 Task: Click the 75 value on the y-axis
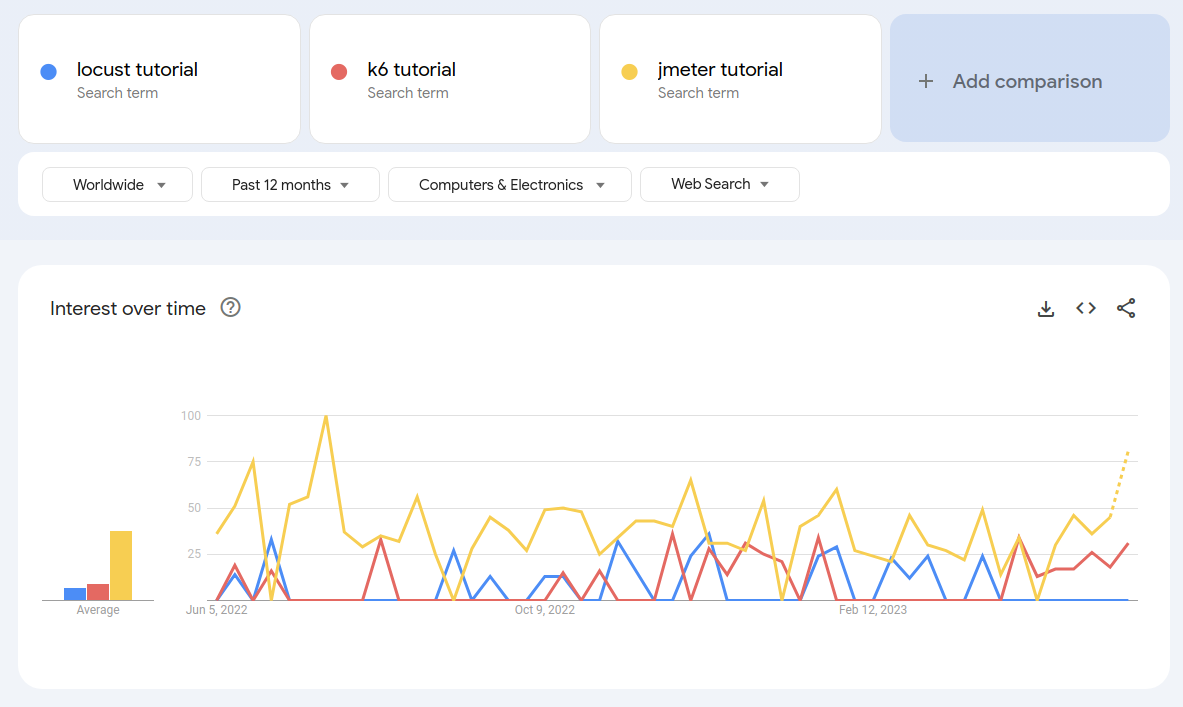194,462
